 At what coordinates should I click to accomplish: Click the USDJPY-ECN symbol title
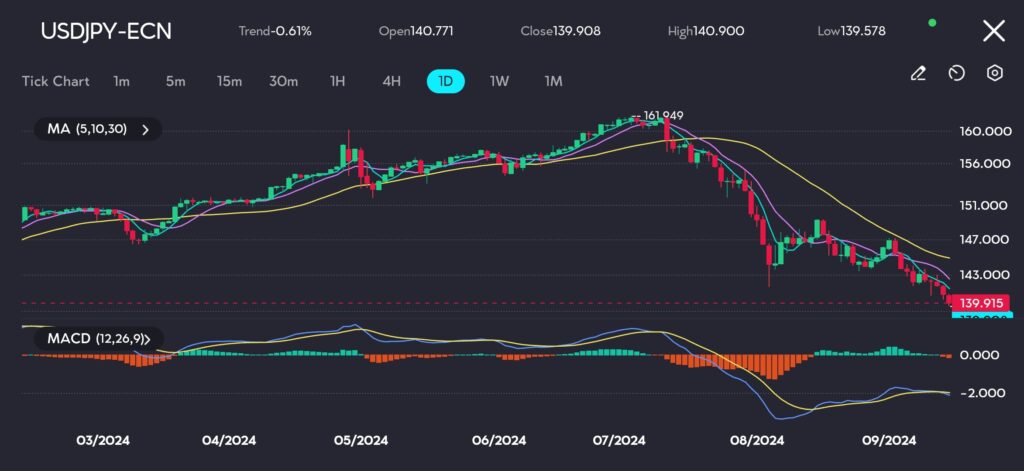tap(105, 31)
